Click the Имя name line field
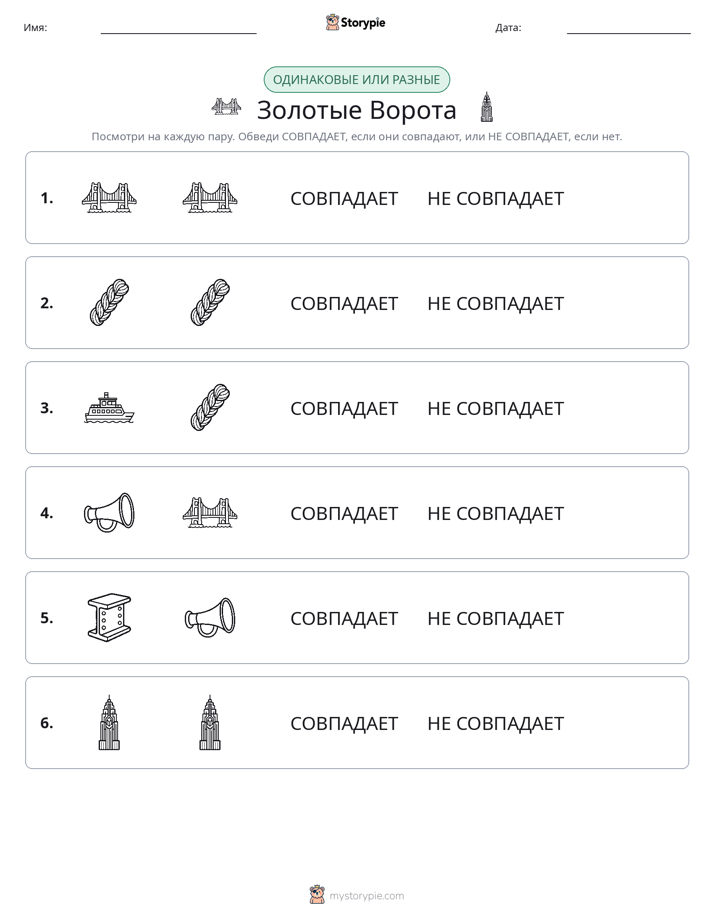 [178, 28]
